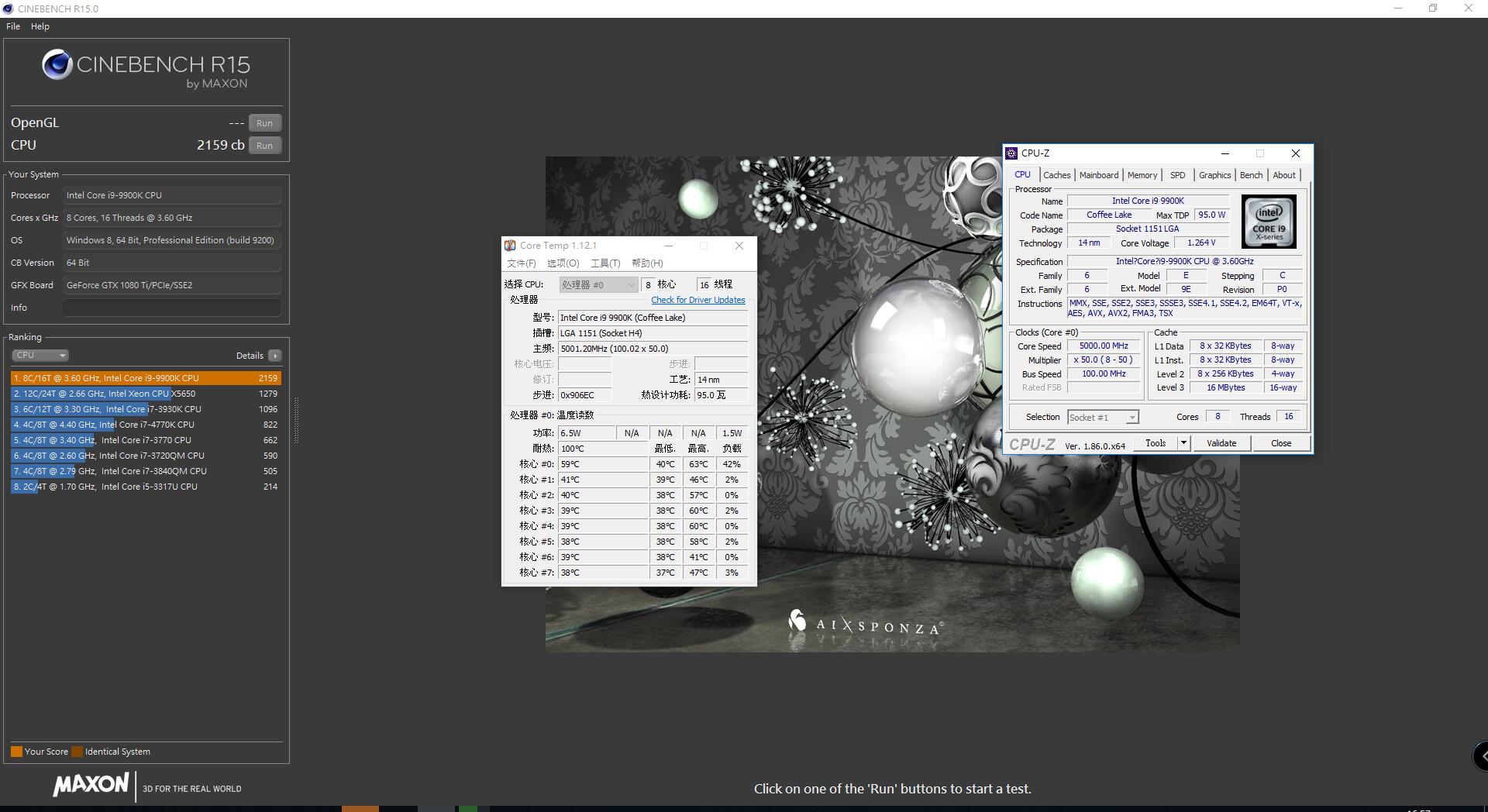This screenshot has width=1488, height=812.
Task: Click the Validate button in CPU-Z
Action: pyautogui.click(x=1221, y=443)
